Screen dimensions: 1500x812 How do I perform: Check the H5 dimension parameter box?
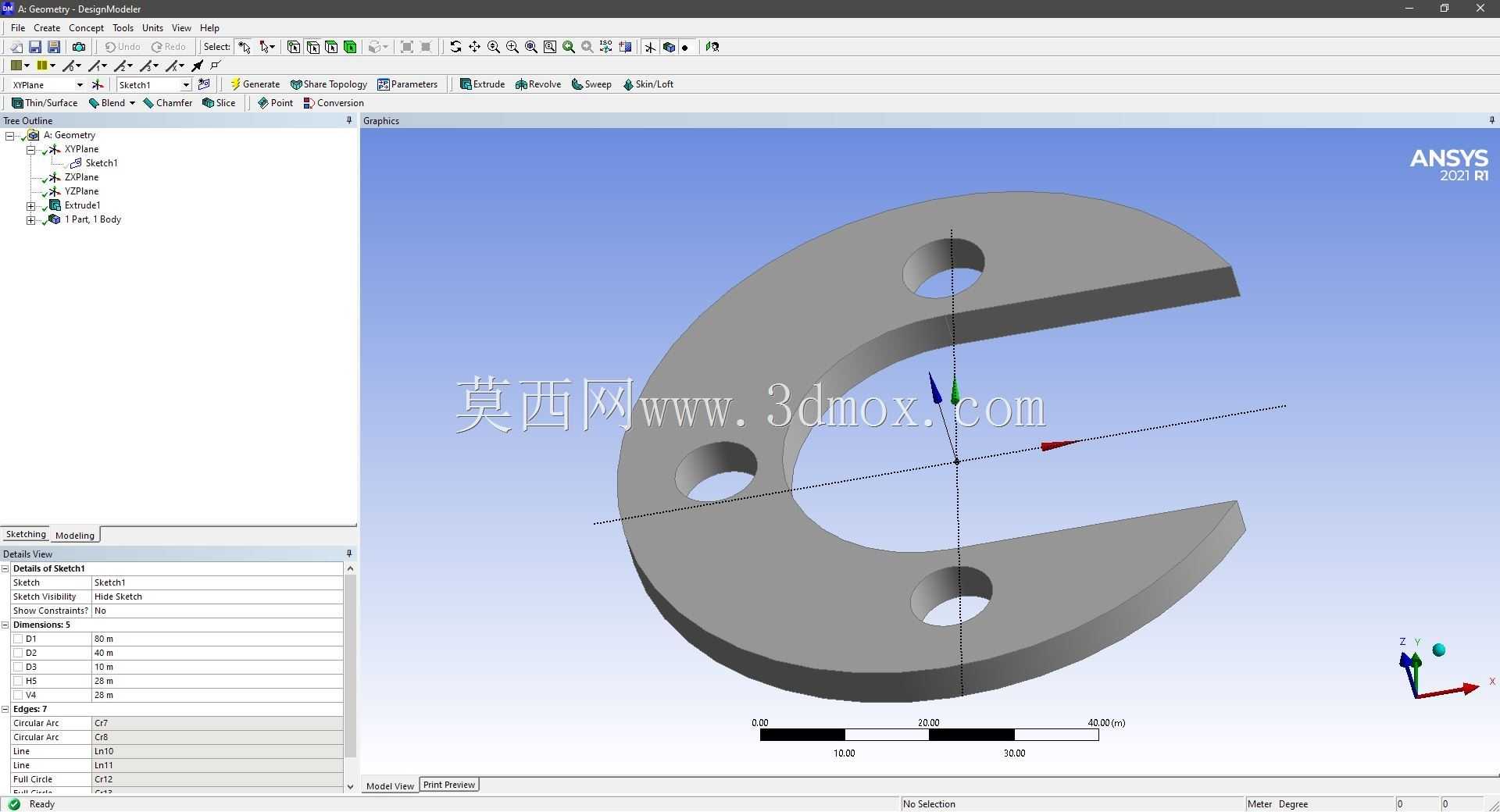pyautogui.click(x=18, y=681)
